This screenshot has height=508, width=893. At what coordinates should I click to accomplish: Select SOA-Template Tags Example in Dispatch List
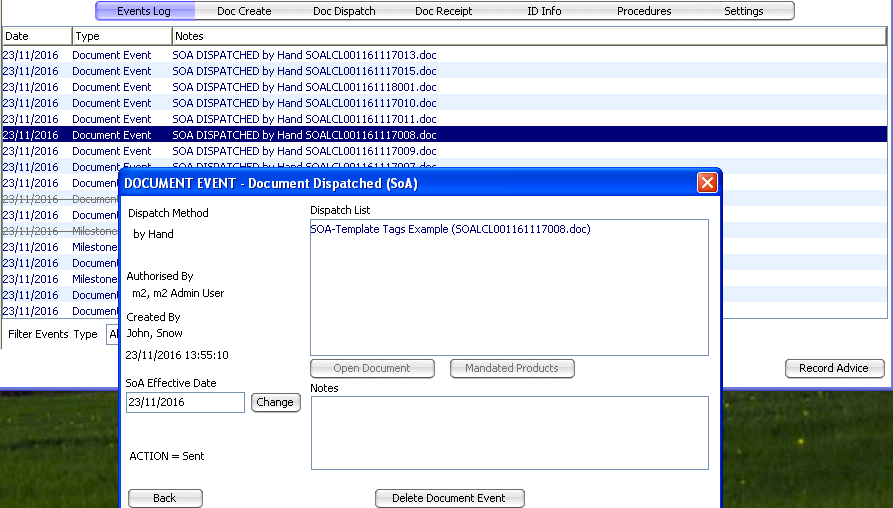pyautogui.click(x=450, y=229)
